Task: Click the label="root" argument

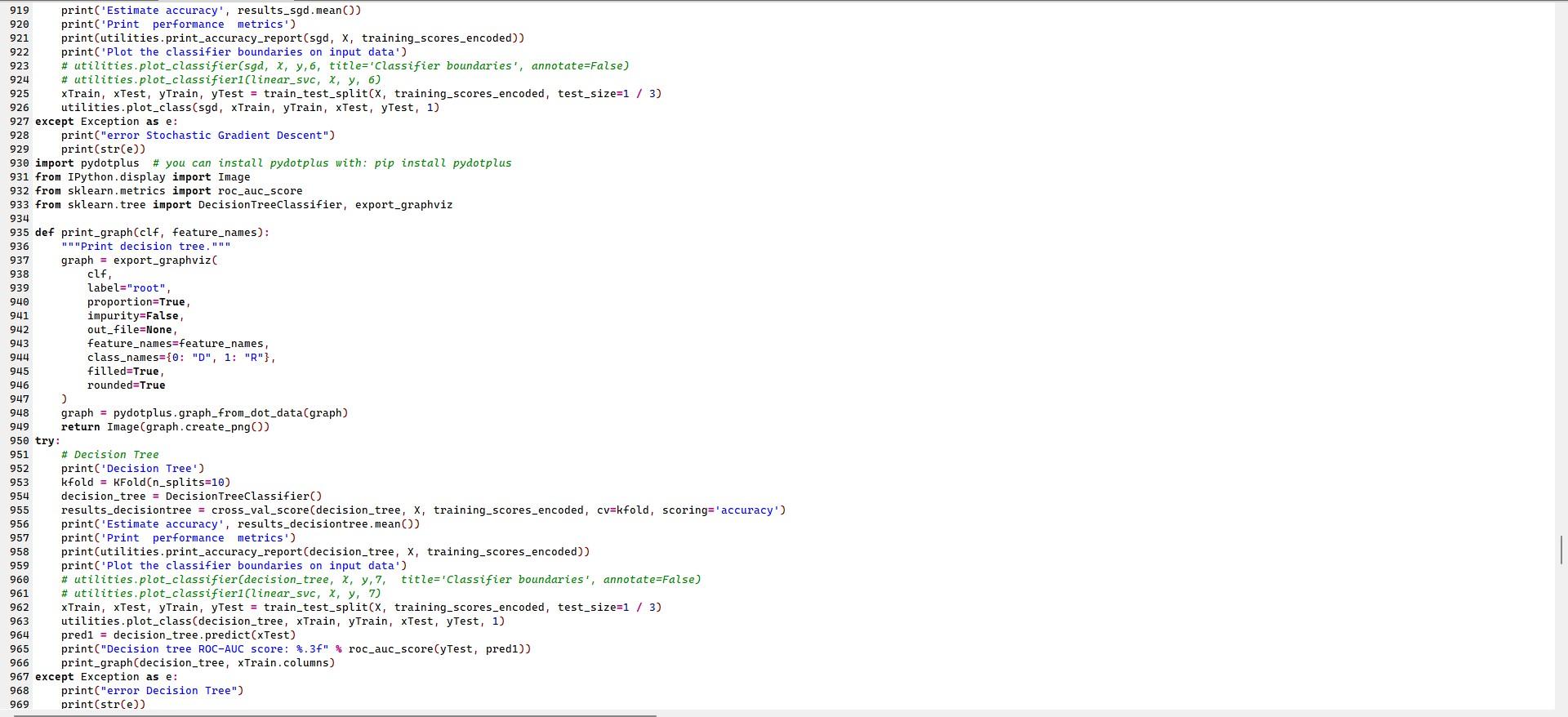Action: pos(129,288)
